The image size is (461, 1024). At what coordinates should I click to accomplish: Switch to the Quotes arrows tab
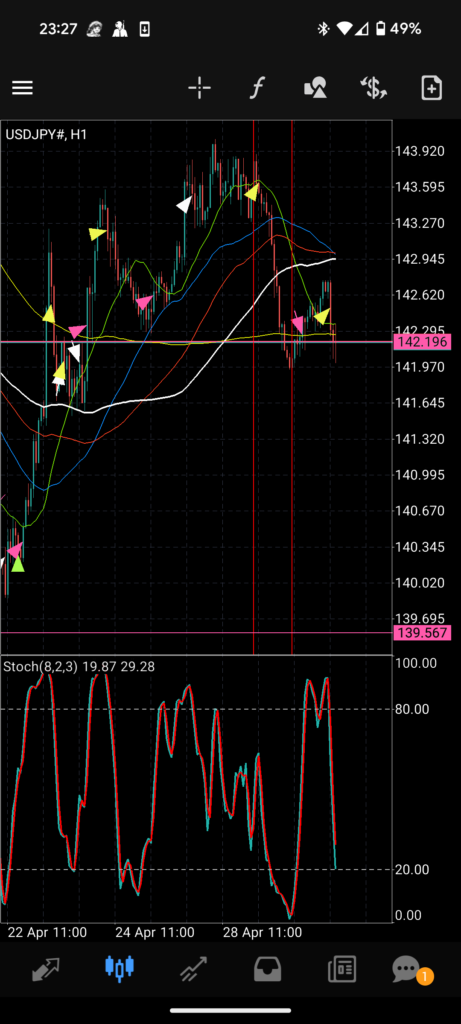pos(46,969)
